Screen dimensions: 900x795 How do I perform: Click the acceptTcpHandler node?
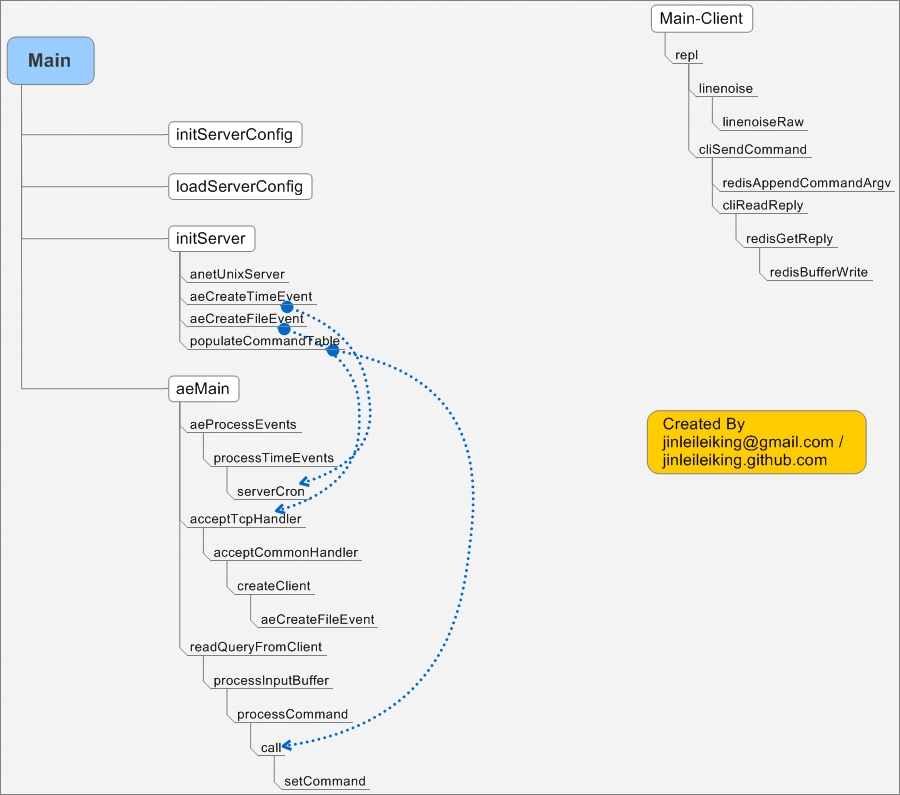click(x=243, y=518)
